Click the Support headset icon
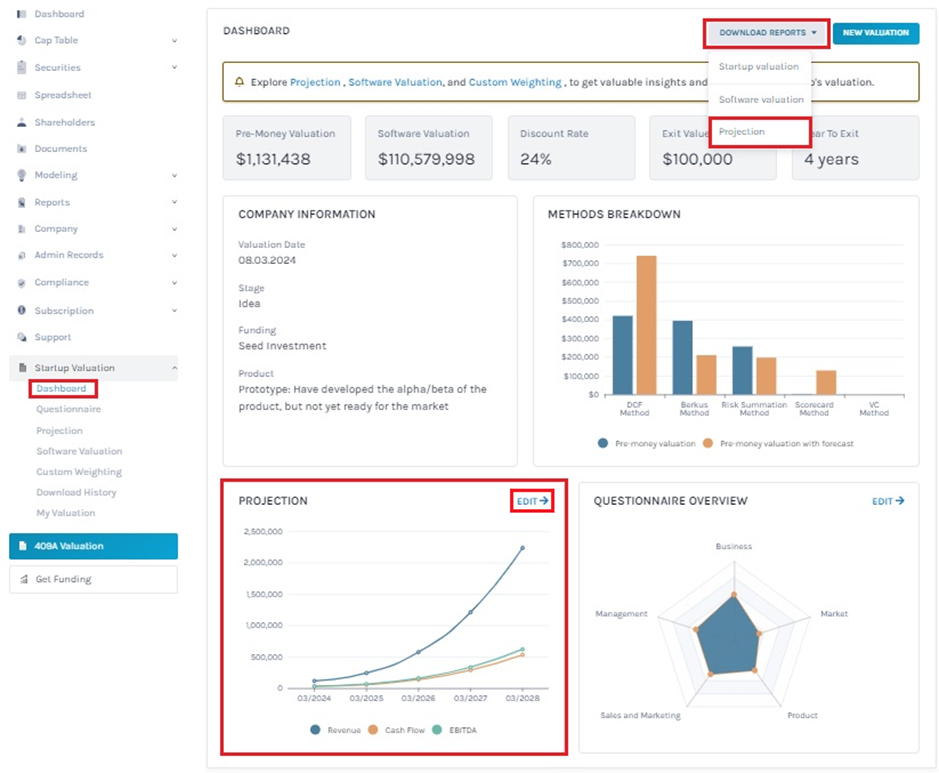The height and width of the screenshot is (773, 939). coord(22,337)
